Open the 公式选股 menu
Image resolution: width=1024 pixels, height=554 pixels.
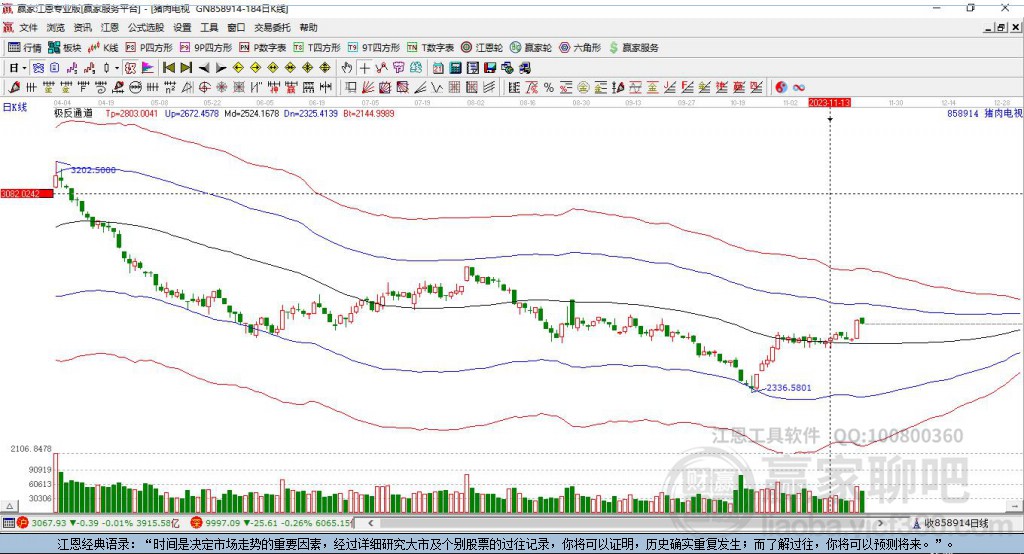click(146, 27)
